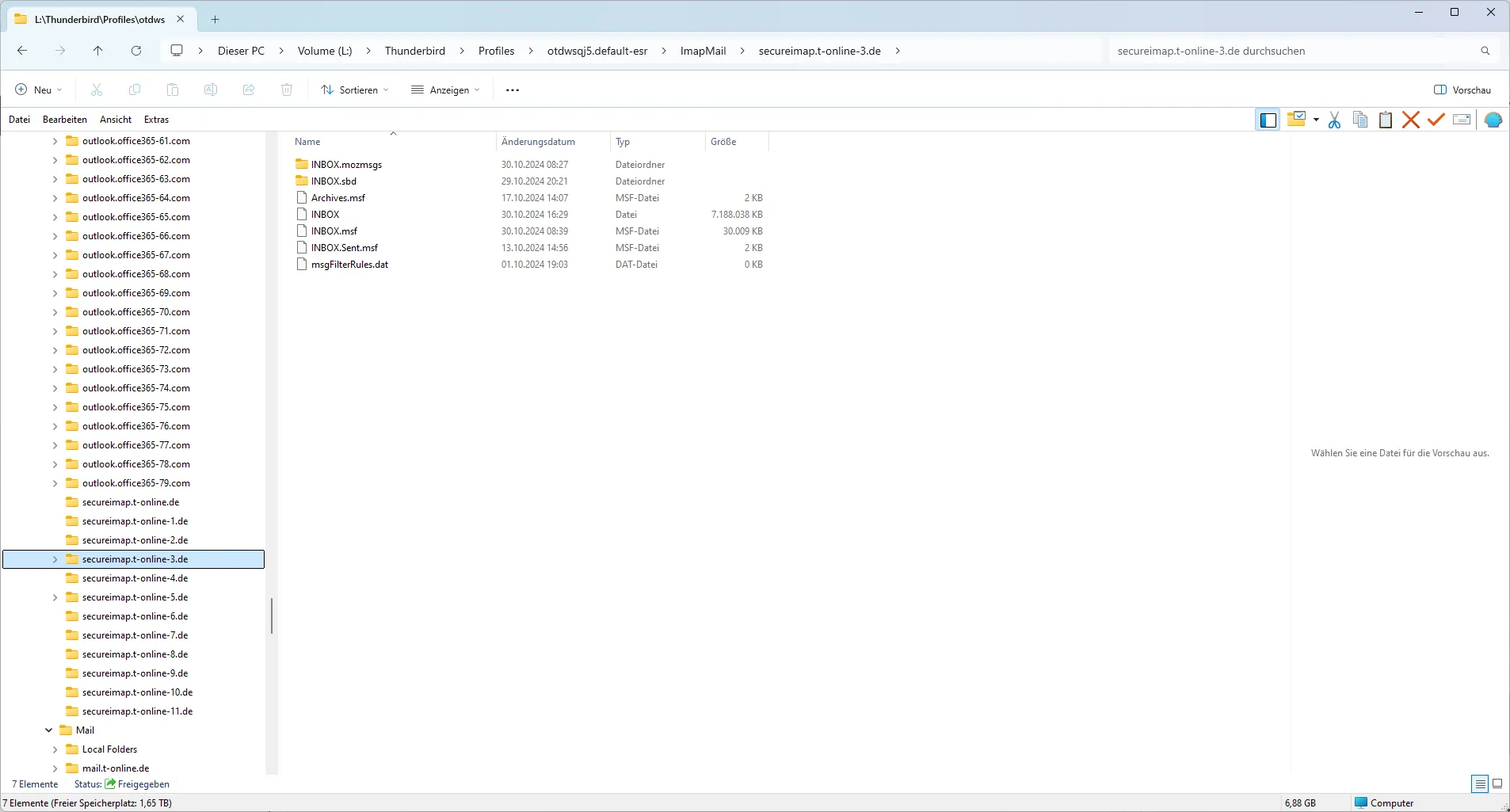1510x812 pixels.
Task: Click the blue shell icon
Action: [x=1493, y=120]
